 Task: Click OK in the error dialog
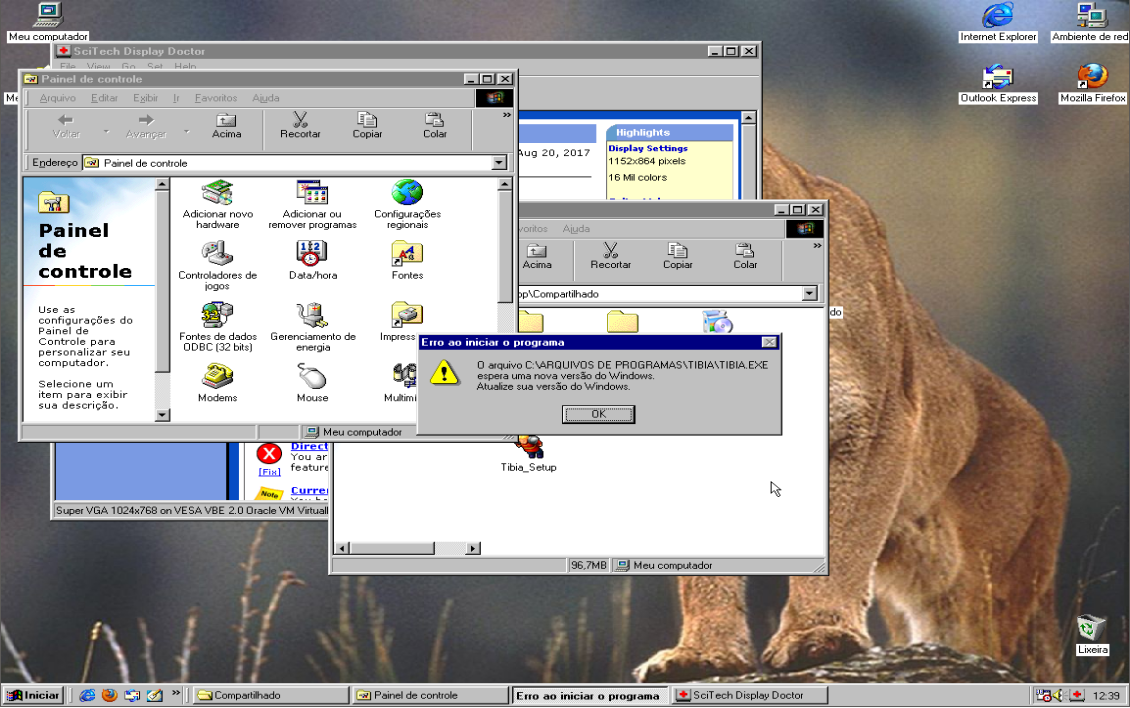pos(598,414)
